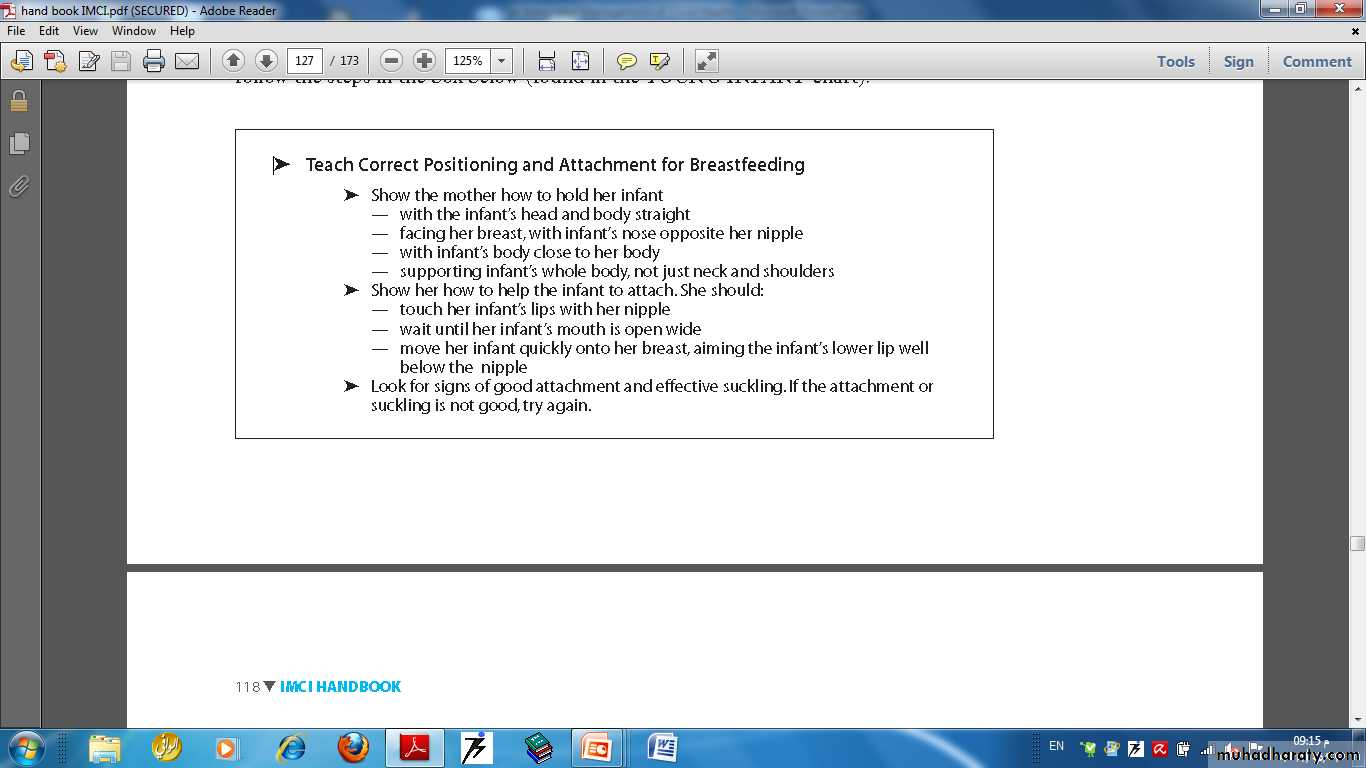Viewport: 1366px width, 768px height.
Task: Zoom out with the minus button
Action: pos(392,61)
